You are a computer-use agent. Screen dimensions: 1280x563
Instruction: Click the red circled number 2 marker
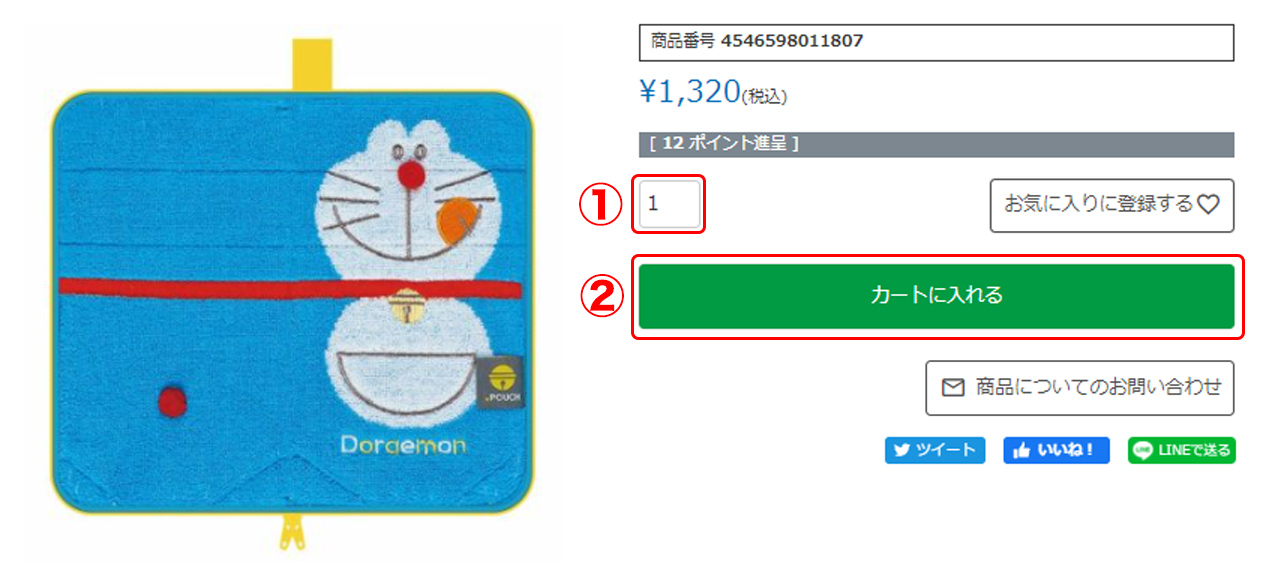600,296
